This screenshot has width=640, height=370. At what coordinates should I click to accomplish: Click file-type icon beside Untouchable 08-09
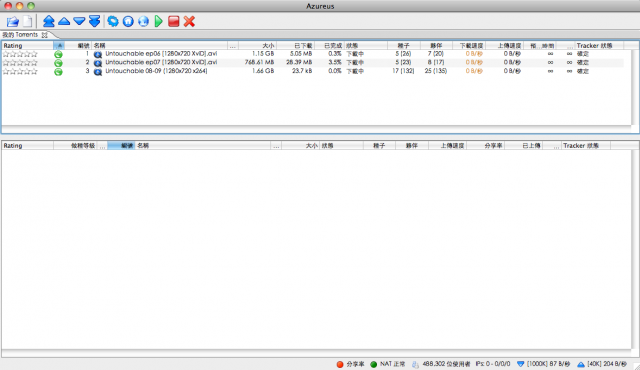[98, 71]
